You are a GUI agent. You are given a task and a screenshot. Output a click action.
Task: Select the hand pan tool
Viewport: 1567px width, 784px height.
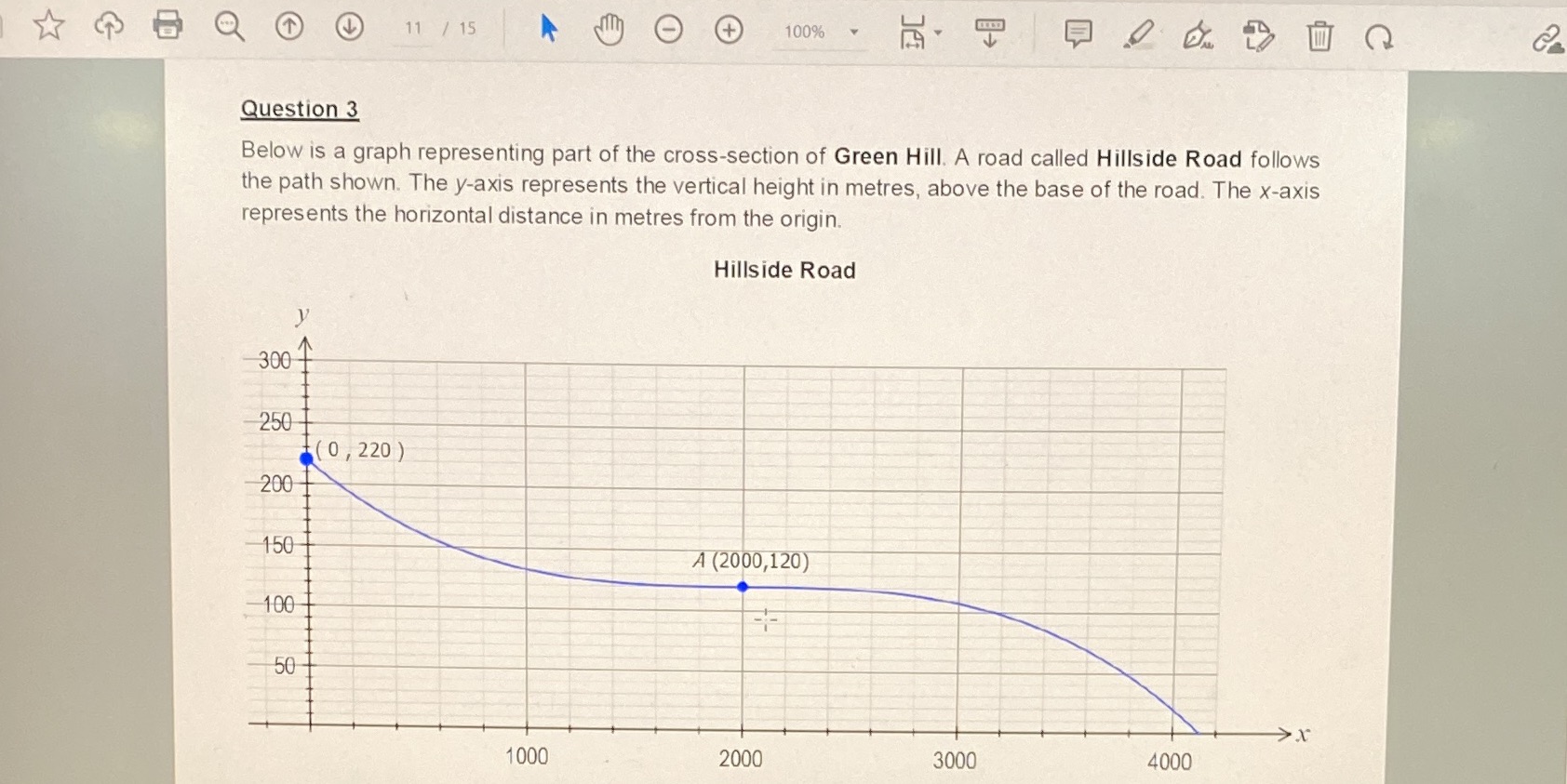[x=609, y=31]
